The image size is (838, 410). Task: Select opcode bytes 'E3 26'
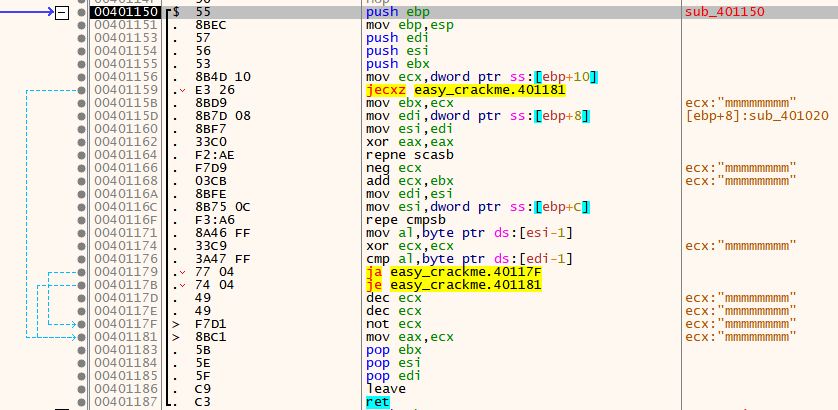[x=215, y=90]
